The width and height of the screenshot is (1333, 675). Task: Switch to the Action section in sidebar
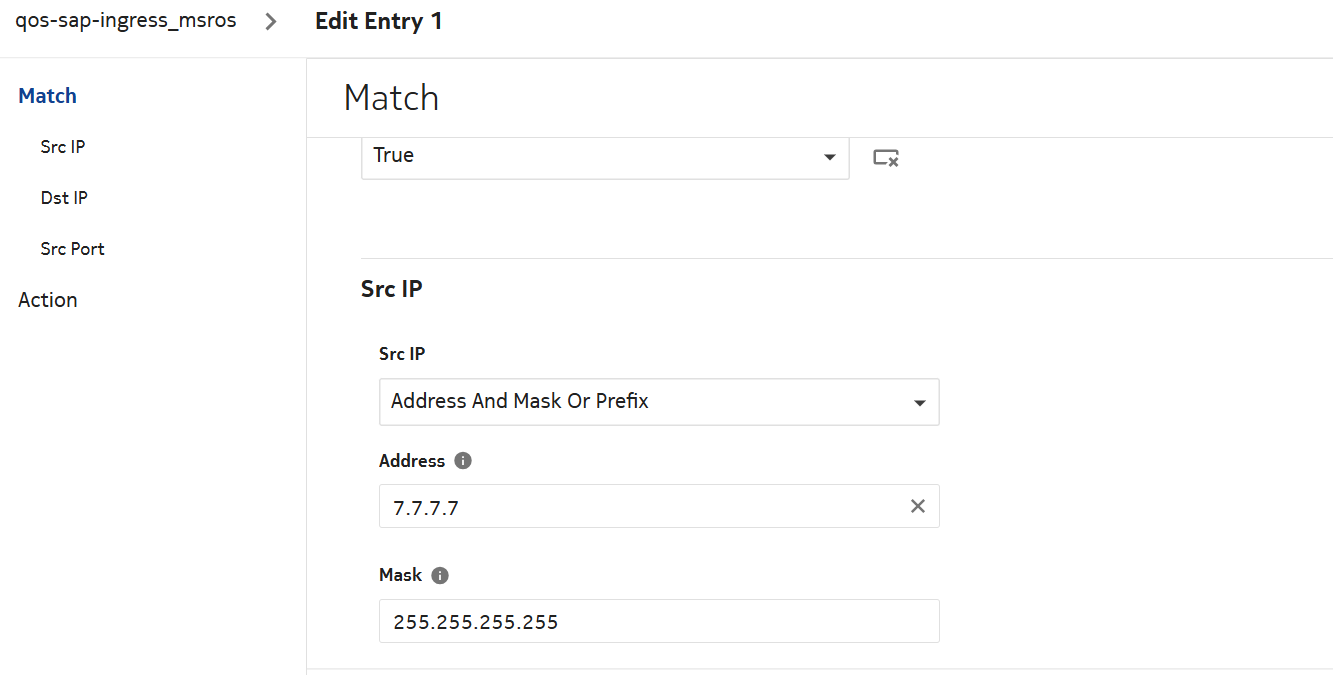(48, 300)
